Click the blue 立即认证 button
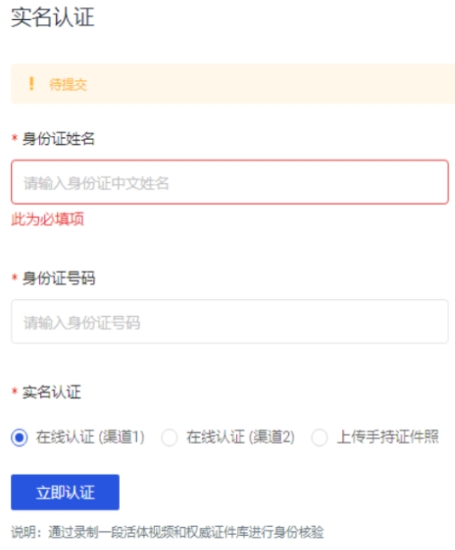455x550 pixels. point(65,492)
